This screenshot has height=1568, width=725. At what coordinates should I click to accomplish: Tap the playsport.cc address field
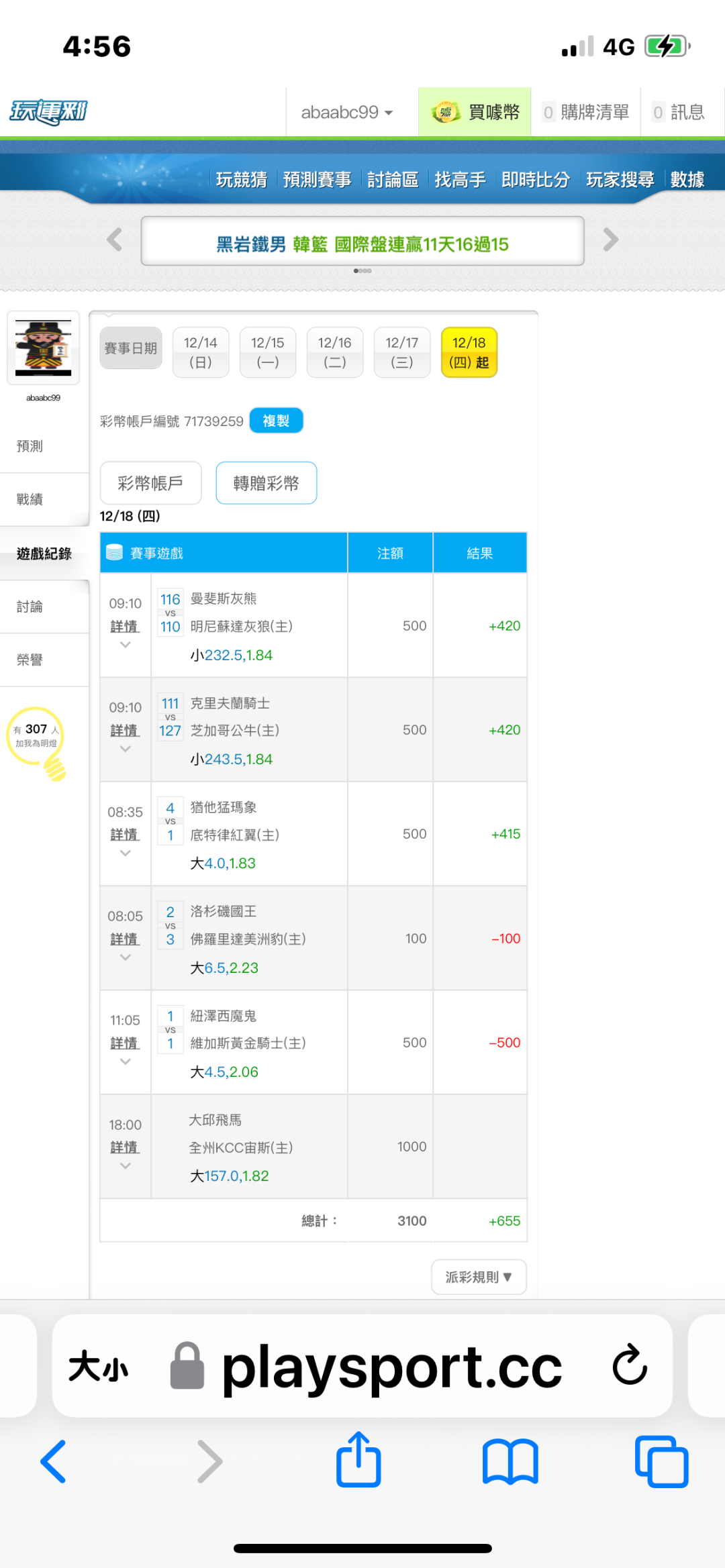(391, 1366)
